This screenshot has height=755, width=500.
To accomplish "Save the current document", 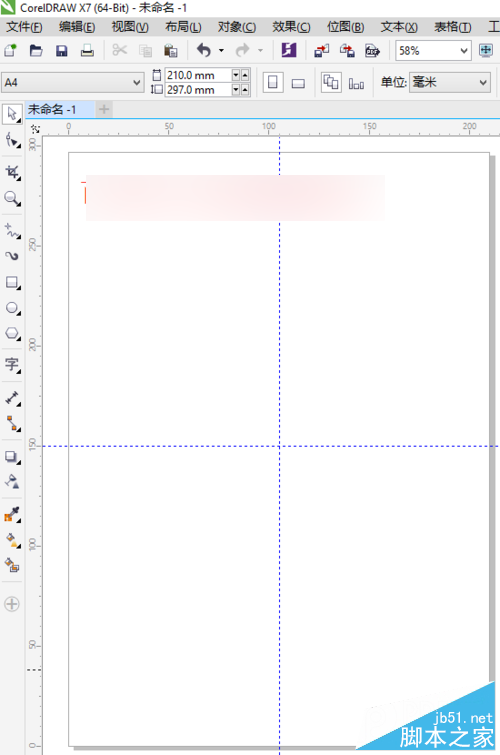I will [x=62, y=50].
